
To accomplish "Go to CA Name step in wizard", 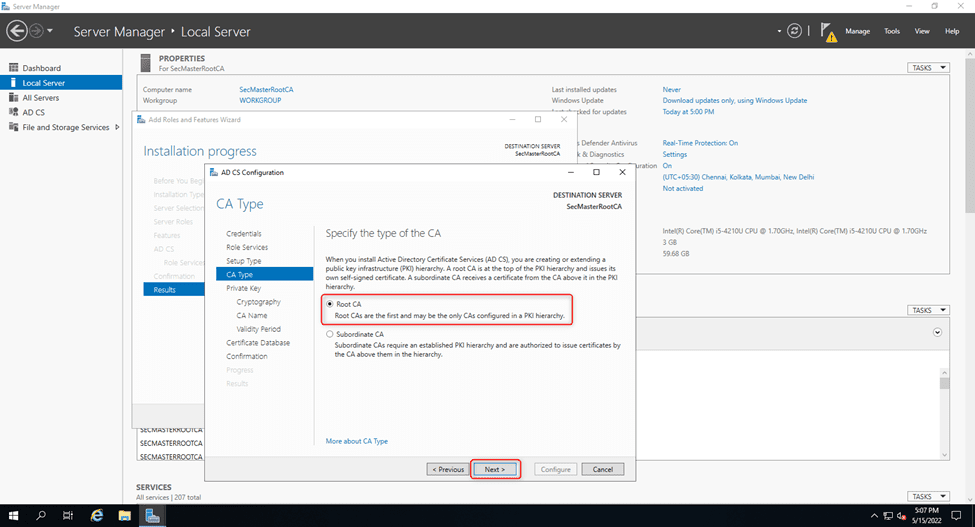I will pos(252,316).
